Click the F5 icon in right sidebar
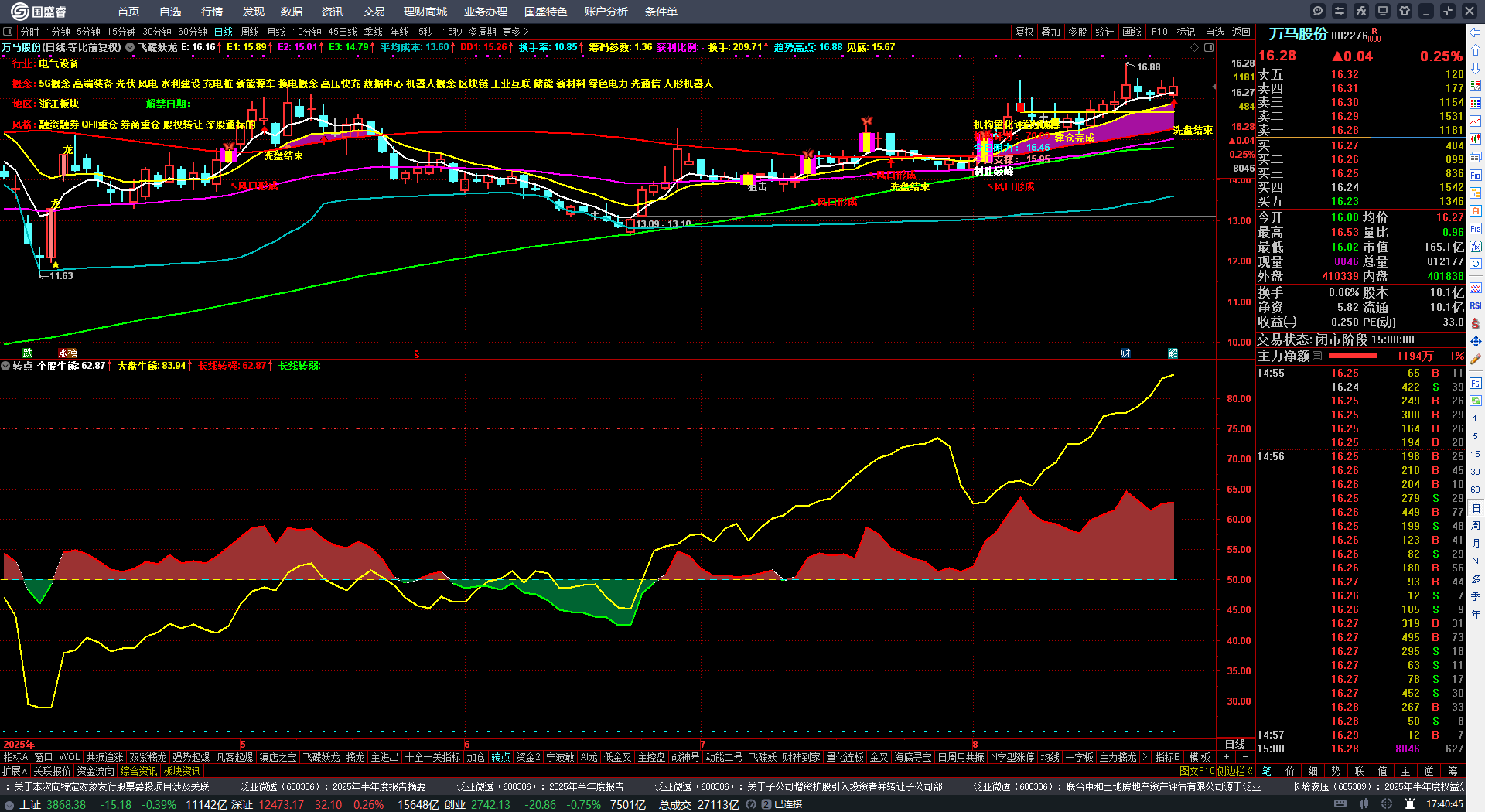Image resolution: width=1485 pixels, height=812 pixels. pos(1476,384)
